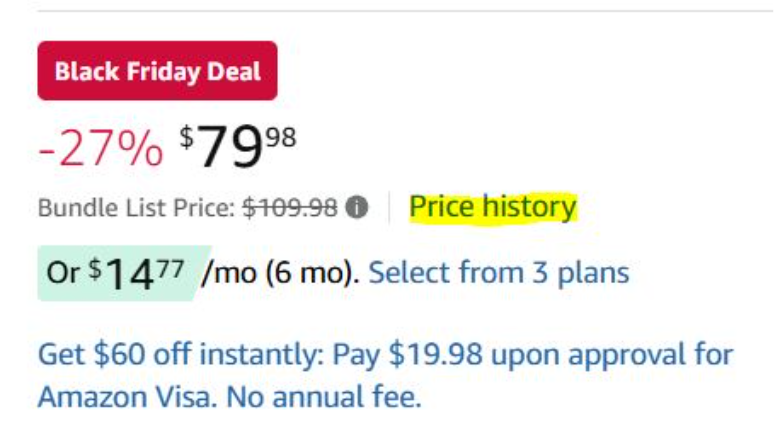The image size is (775, 436).
Task: Click the divider between info icon and Price history
Action: [389, 208]
